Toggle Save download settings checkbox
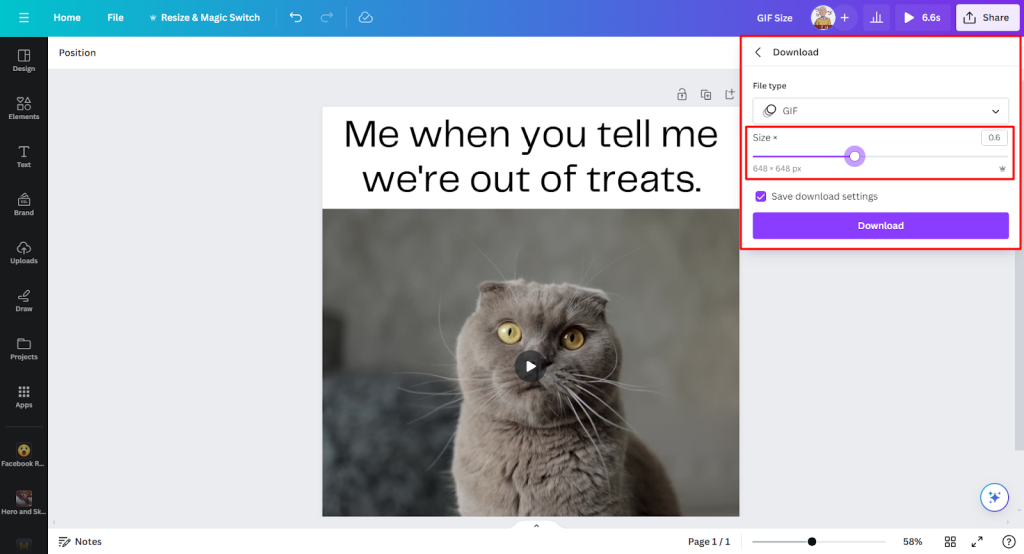Viewport: 1024px width, 554px height. (761, 197)
